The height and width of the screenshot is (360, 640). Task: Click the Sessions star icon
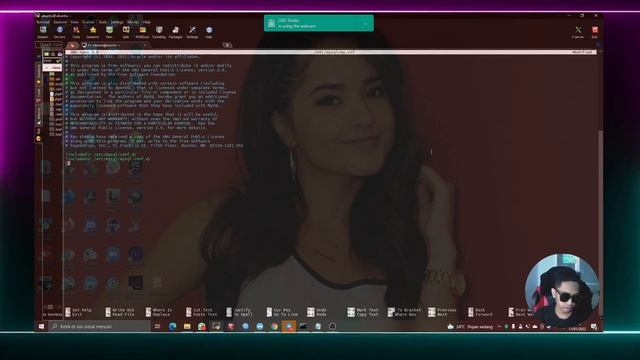[93, 32]
